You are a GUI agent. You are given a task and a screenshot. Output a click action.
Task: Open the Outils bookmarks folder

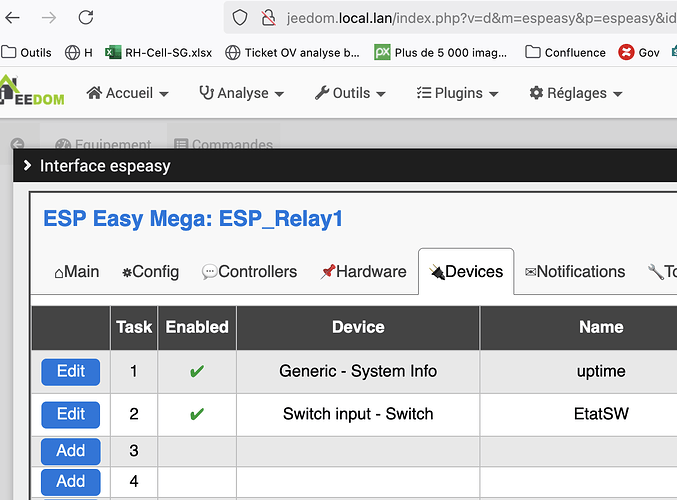pyautogui.click(x=26, y=53)
